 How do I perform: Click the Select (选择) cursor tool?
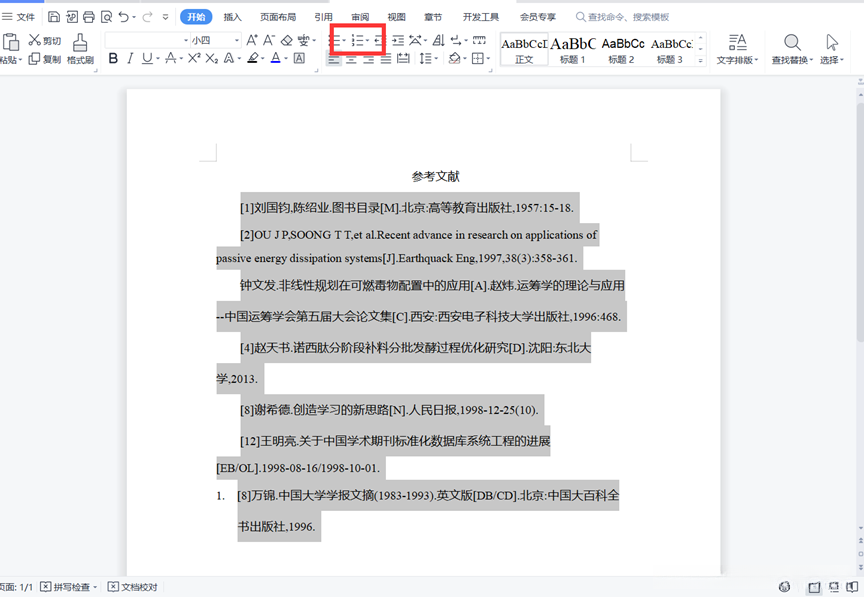pyautogui.click(x=831, y=49)
